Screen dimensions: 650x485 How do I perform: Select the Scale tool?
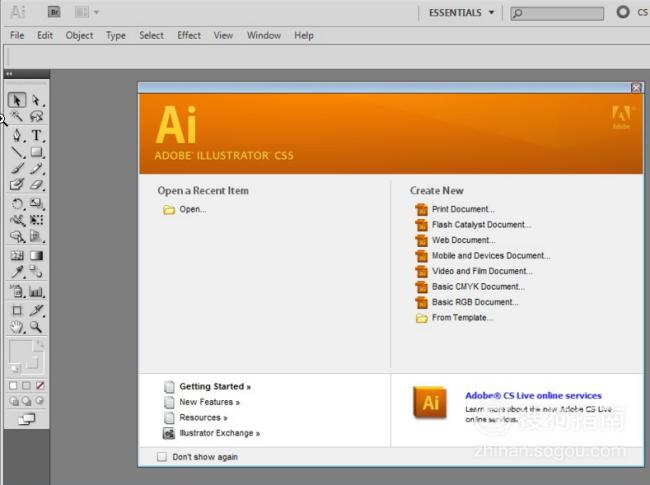pos(36,204)
